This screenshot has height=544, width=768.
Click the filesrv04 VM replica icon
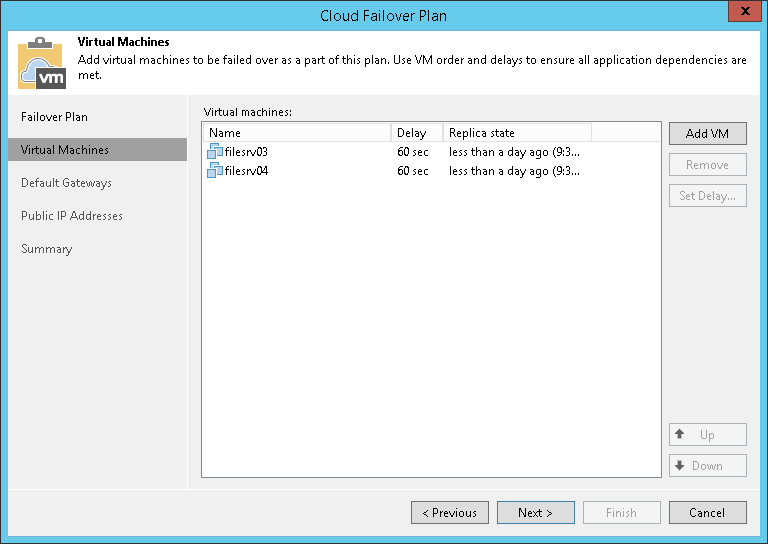coord(215,170)
